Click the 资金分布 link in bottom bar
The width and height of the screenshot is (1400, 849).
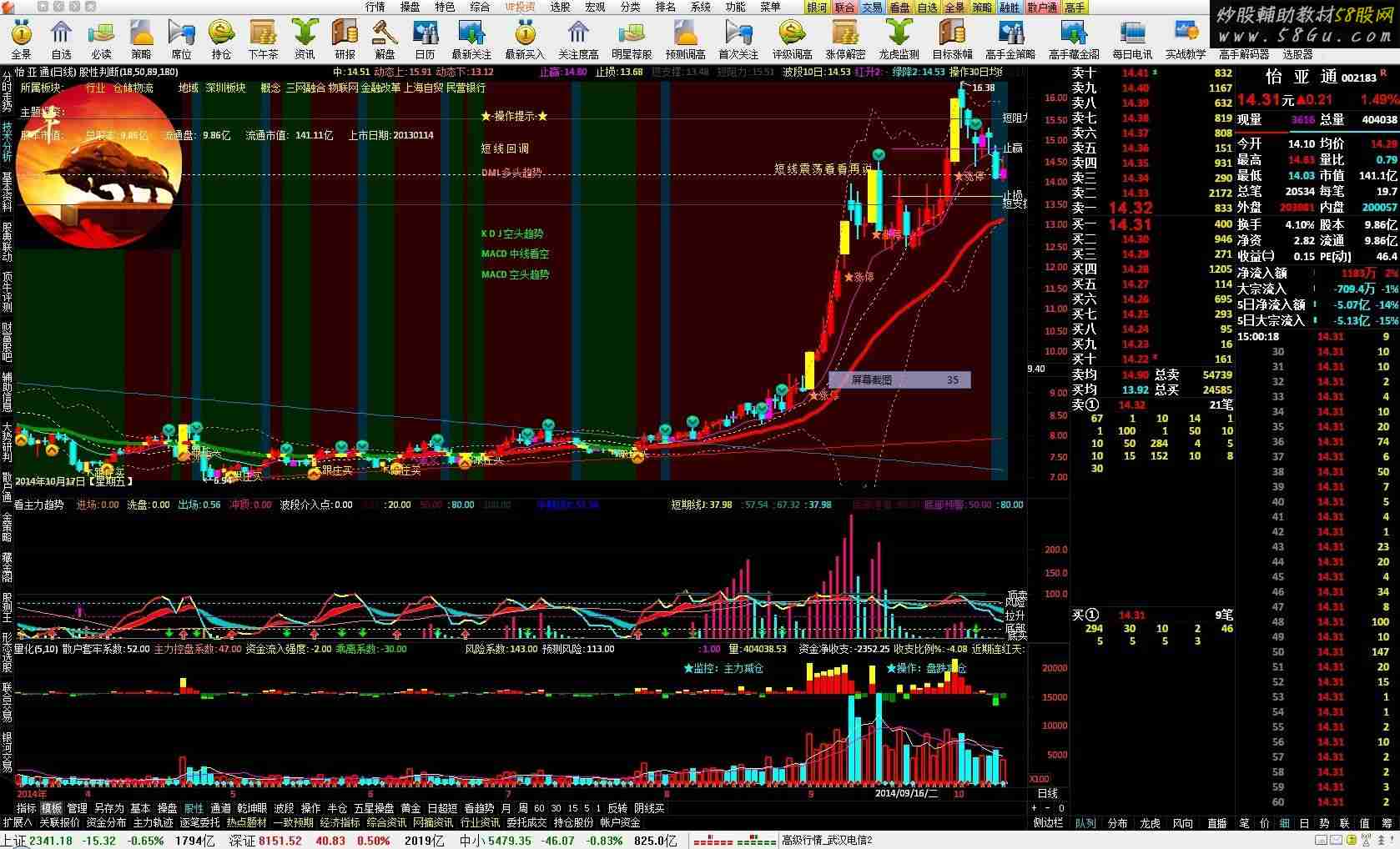tap(106, 822)
